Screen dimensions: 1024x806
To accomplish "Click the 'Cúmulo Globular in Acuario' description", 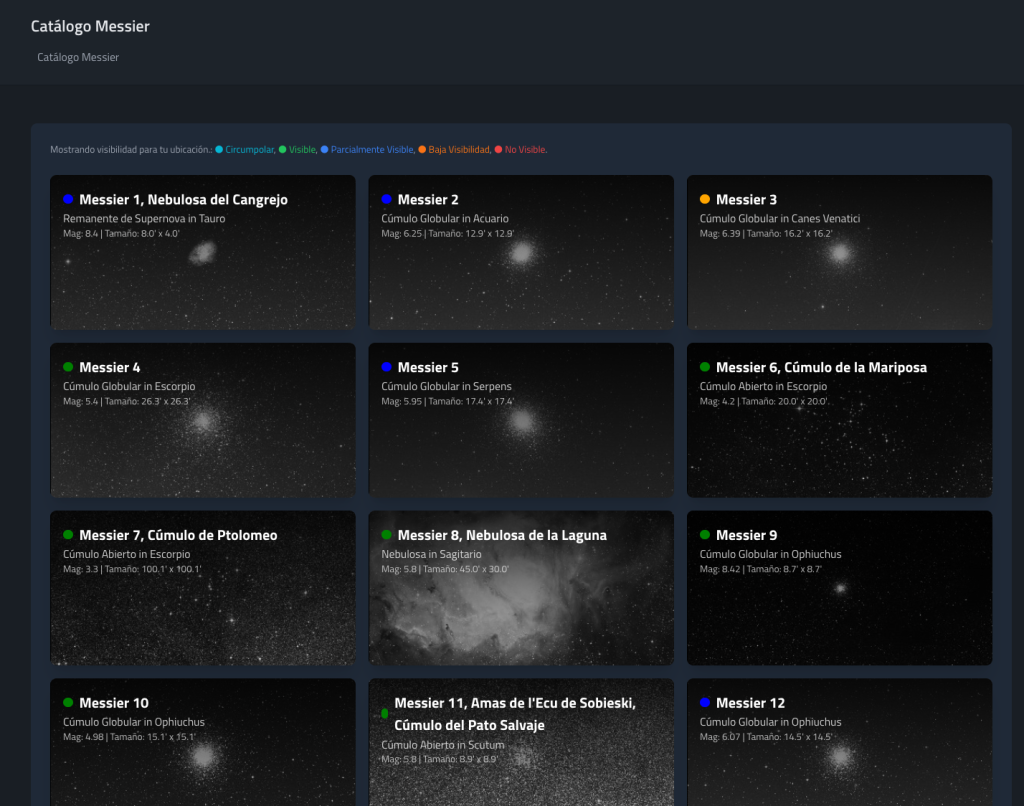I will [x=445, y=219].
